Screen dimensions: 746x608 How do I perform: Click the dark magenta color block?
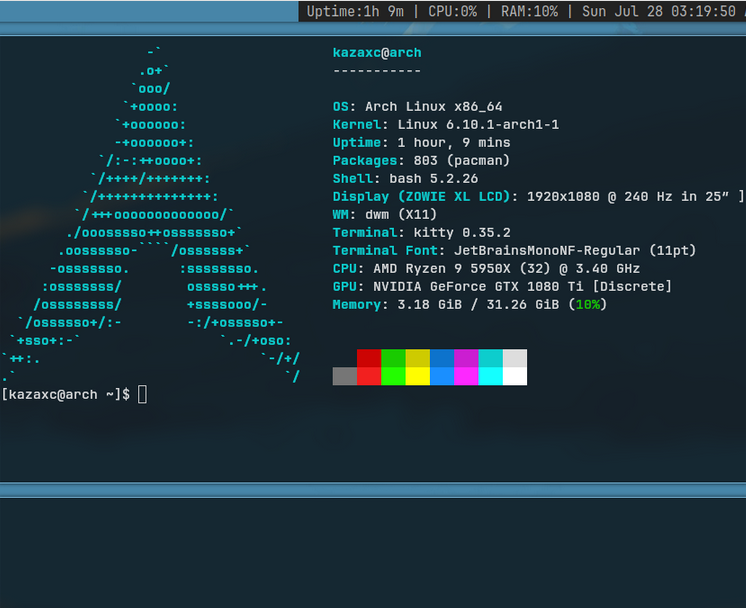pyautogui.click(x=466, y=358)
